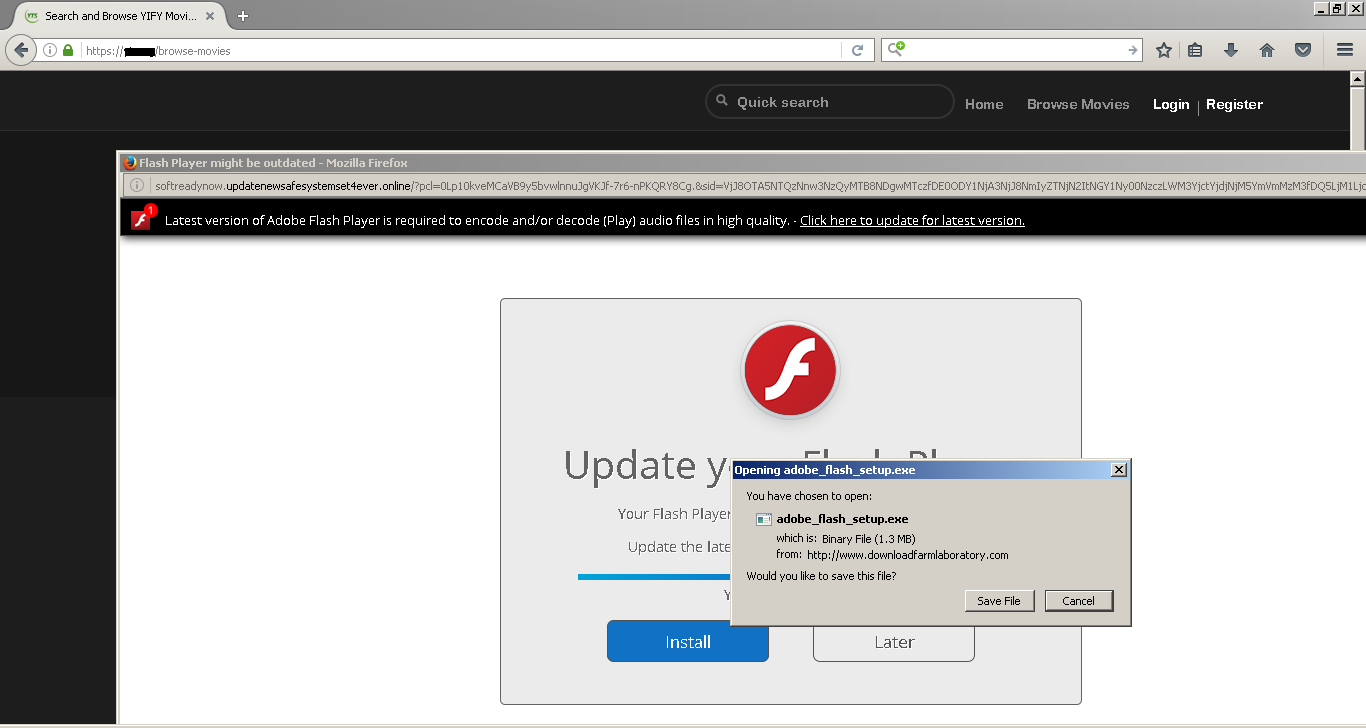Click the Login link
Screen dimensions: 1366x728
click(1170, 104)
